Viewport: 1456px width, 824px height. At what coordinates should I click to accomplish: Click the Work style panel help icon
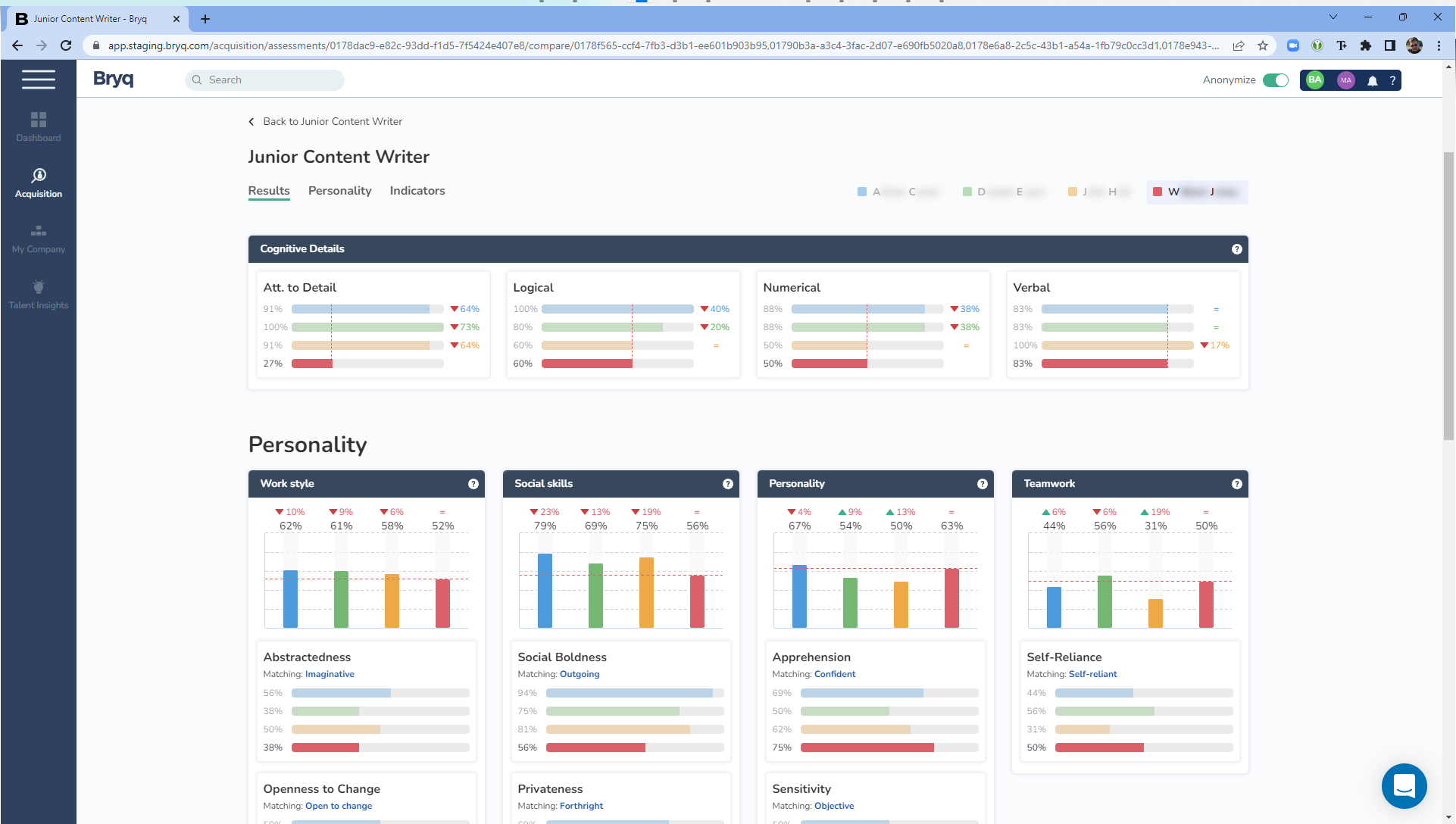(473, 483)
